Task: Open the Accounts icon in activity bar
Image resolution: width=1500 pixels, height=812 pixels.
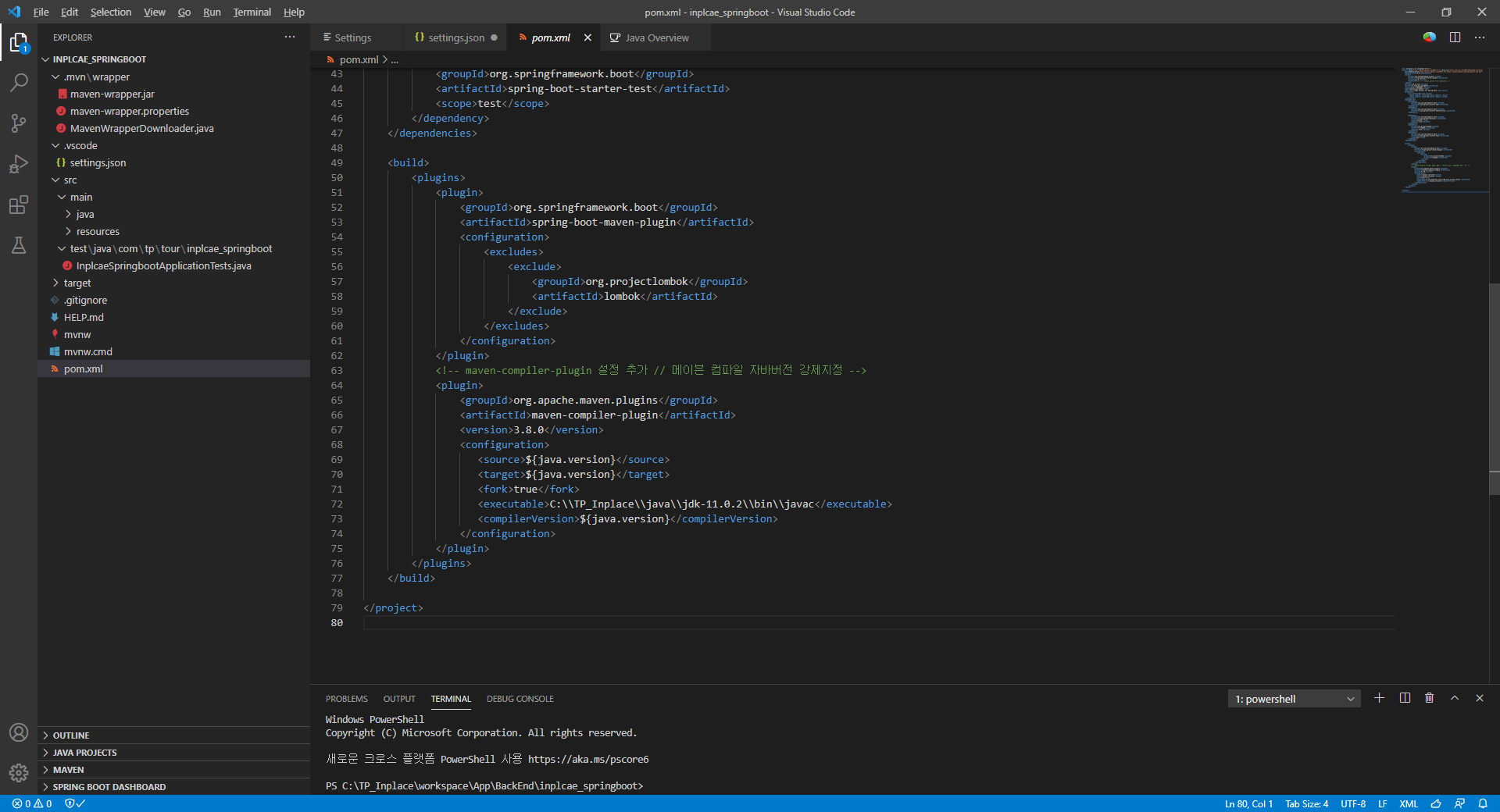Action: coord(19,732)
